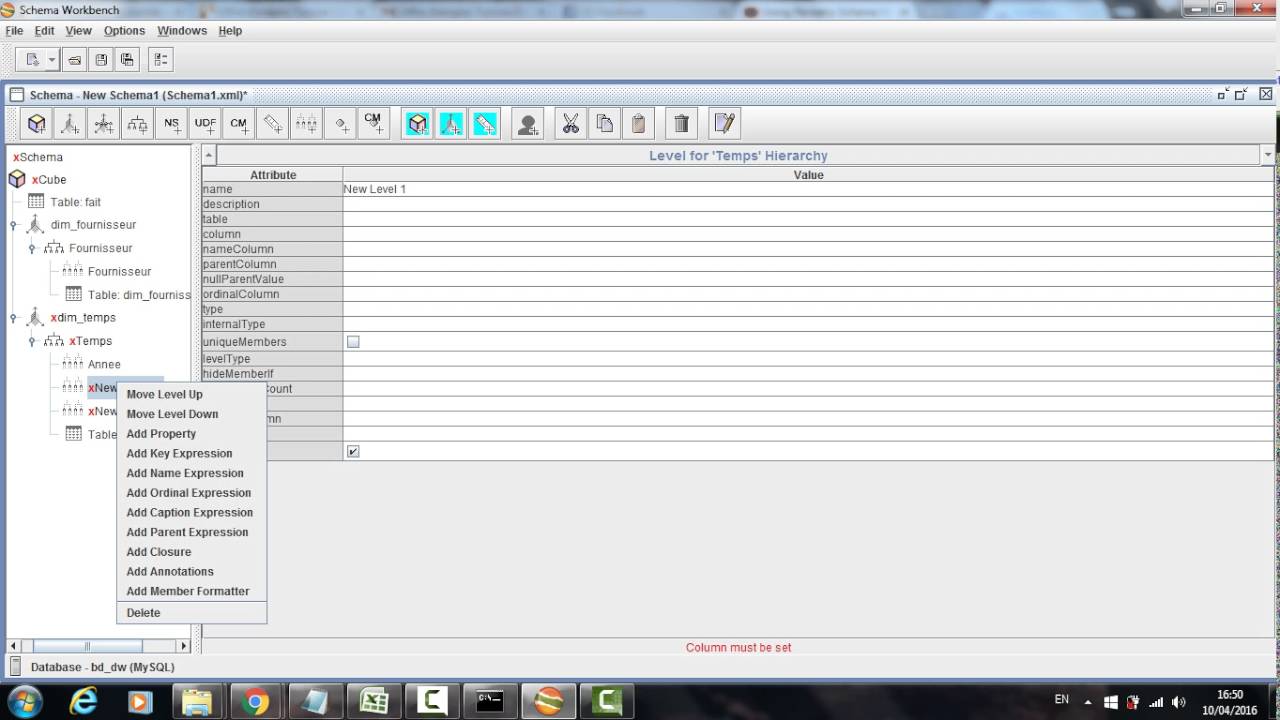Open the Windows menu
Image resolution: width=1280 pixels, height=720 pixels.
182,31
